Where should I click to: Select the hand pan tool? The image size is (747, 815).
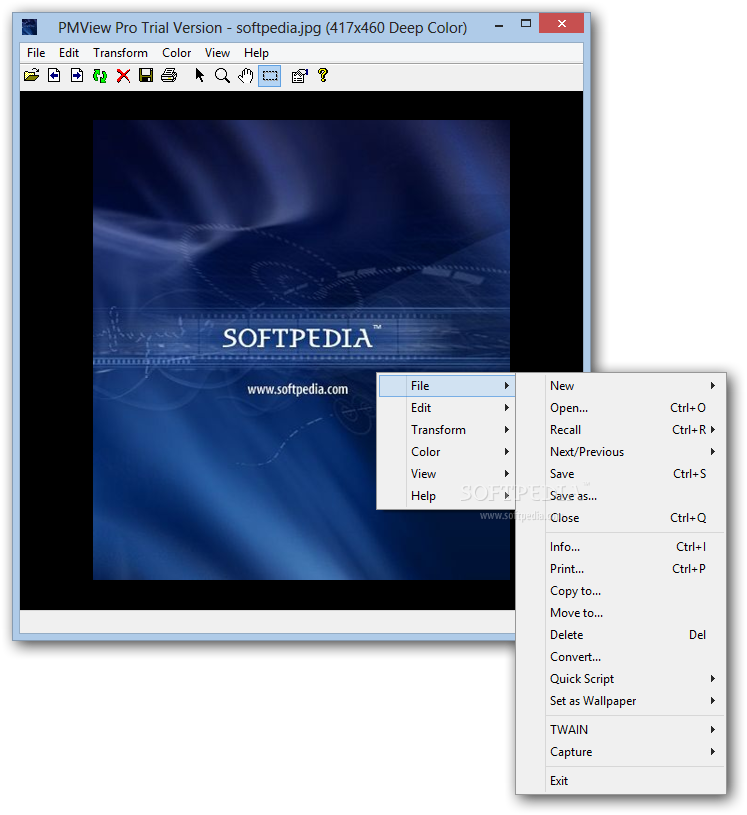tap(245, 76)
